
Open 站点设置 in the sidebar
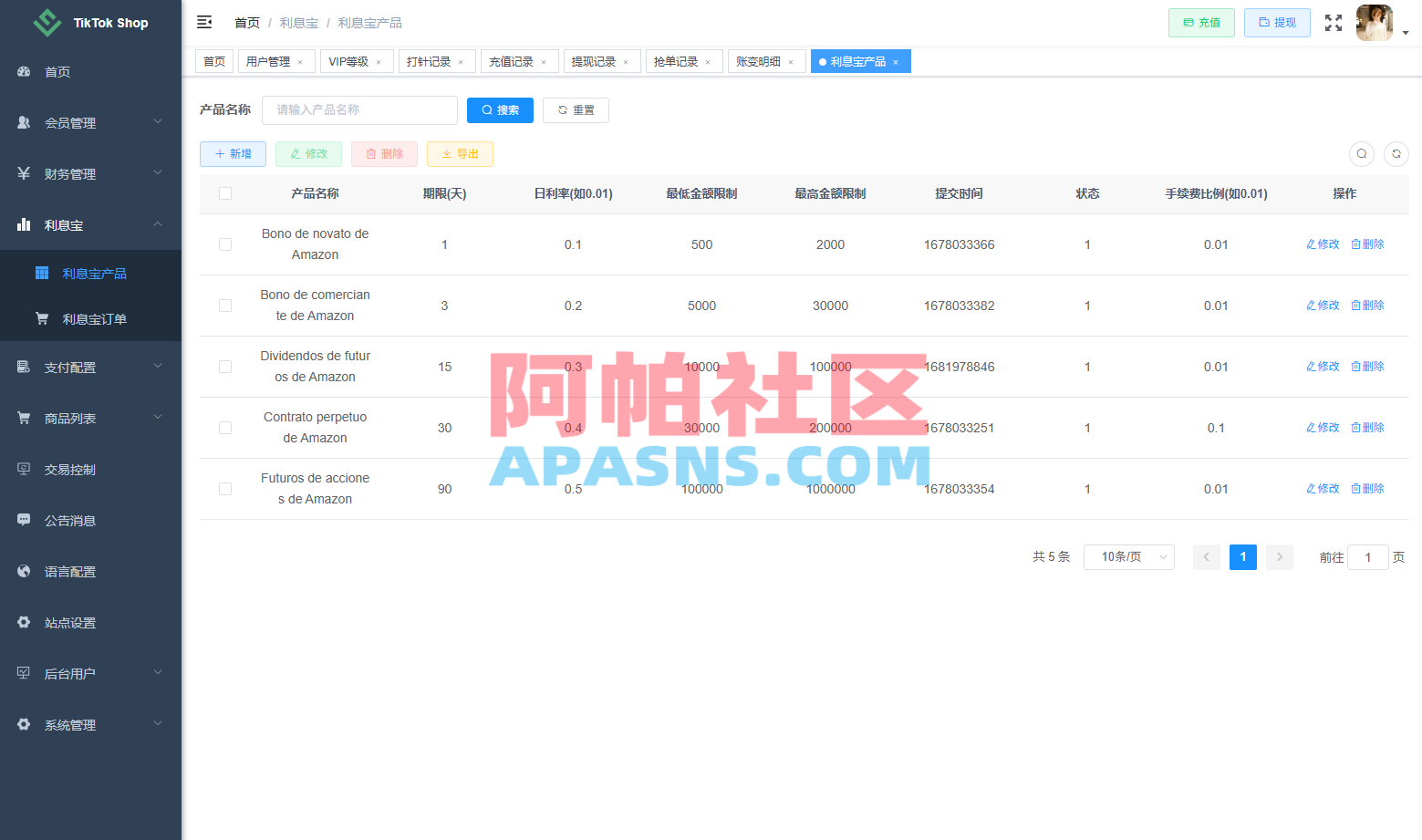90,623
